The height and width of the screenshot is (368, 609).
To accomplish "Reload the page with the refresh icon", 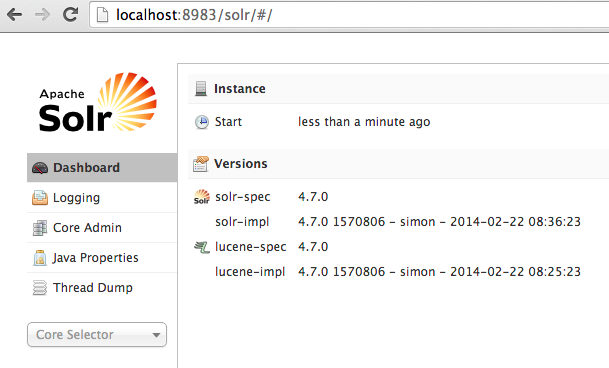I will pyautogui.click(x=70, y=15).
